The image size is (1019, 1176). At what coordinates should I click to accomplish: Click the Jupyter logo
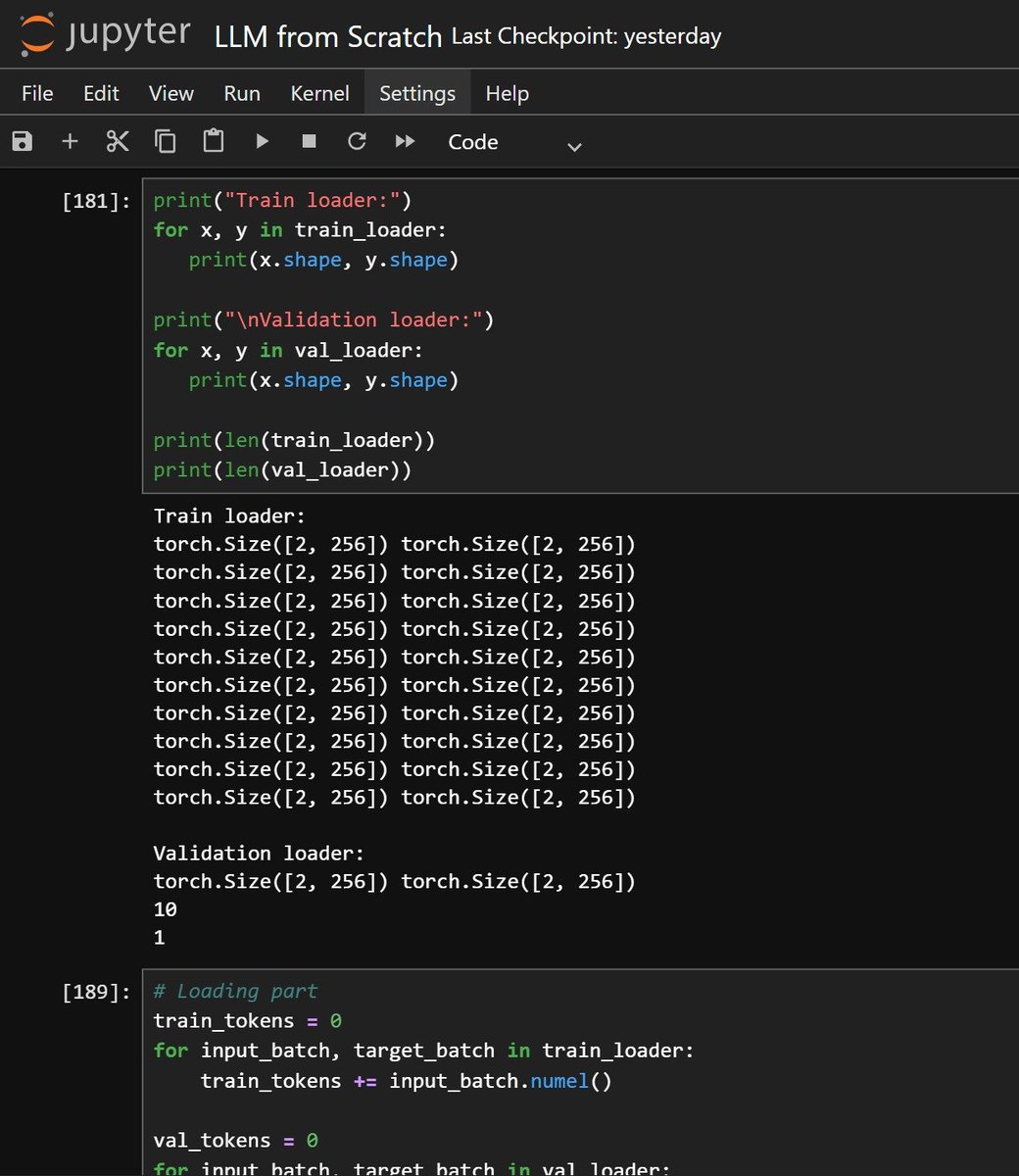coord(106,34)
